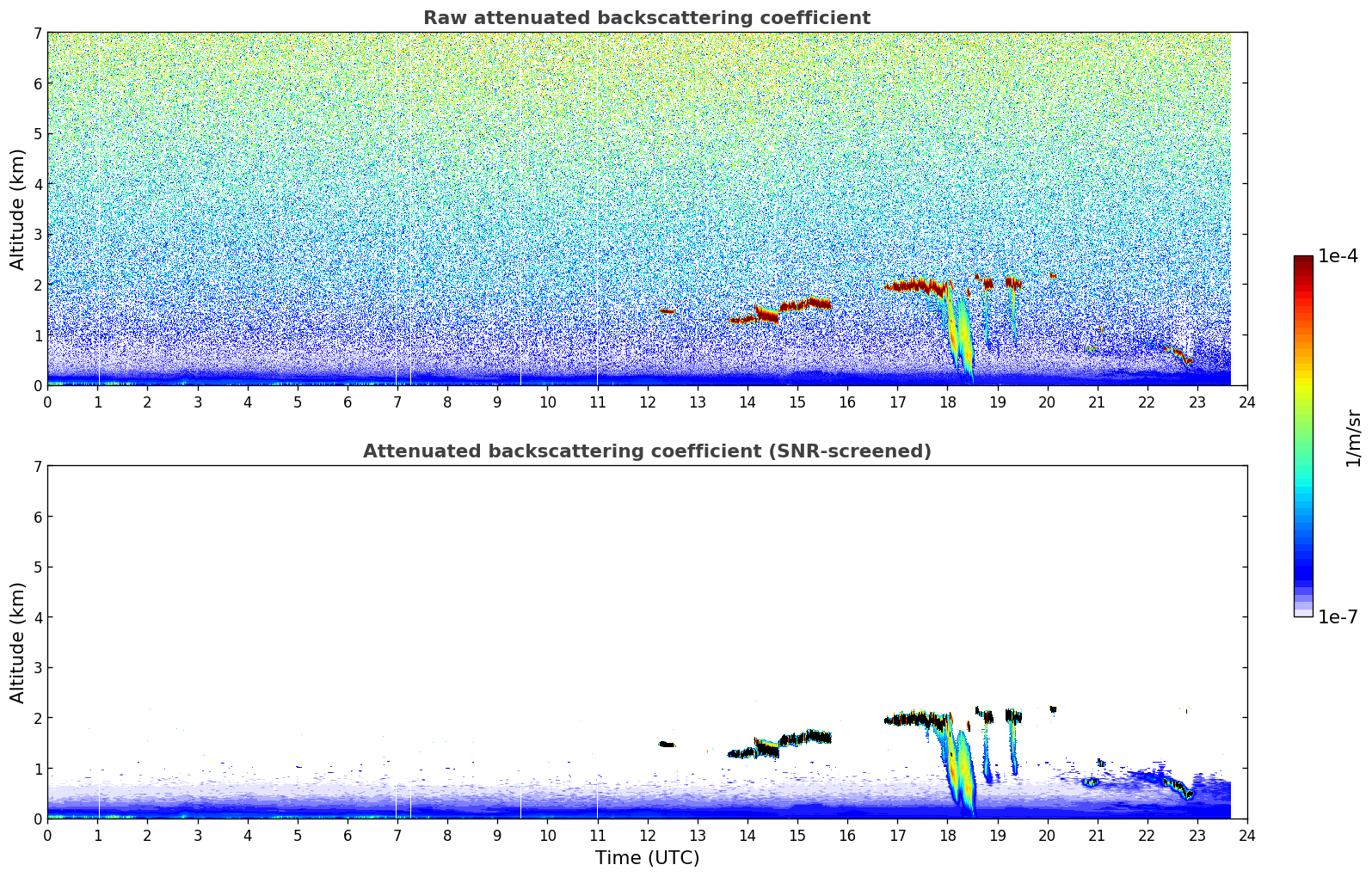1372x877 pixels.
Task: Click the colorbar's '1e-4' maximum label
Action: pos(1338,256)
